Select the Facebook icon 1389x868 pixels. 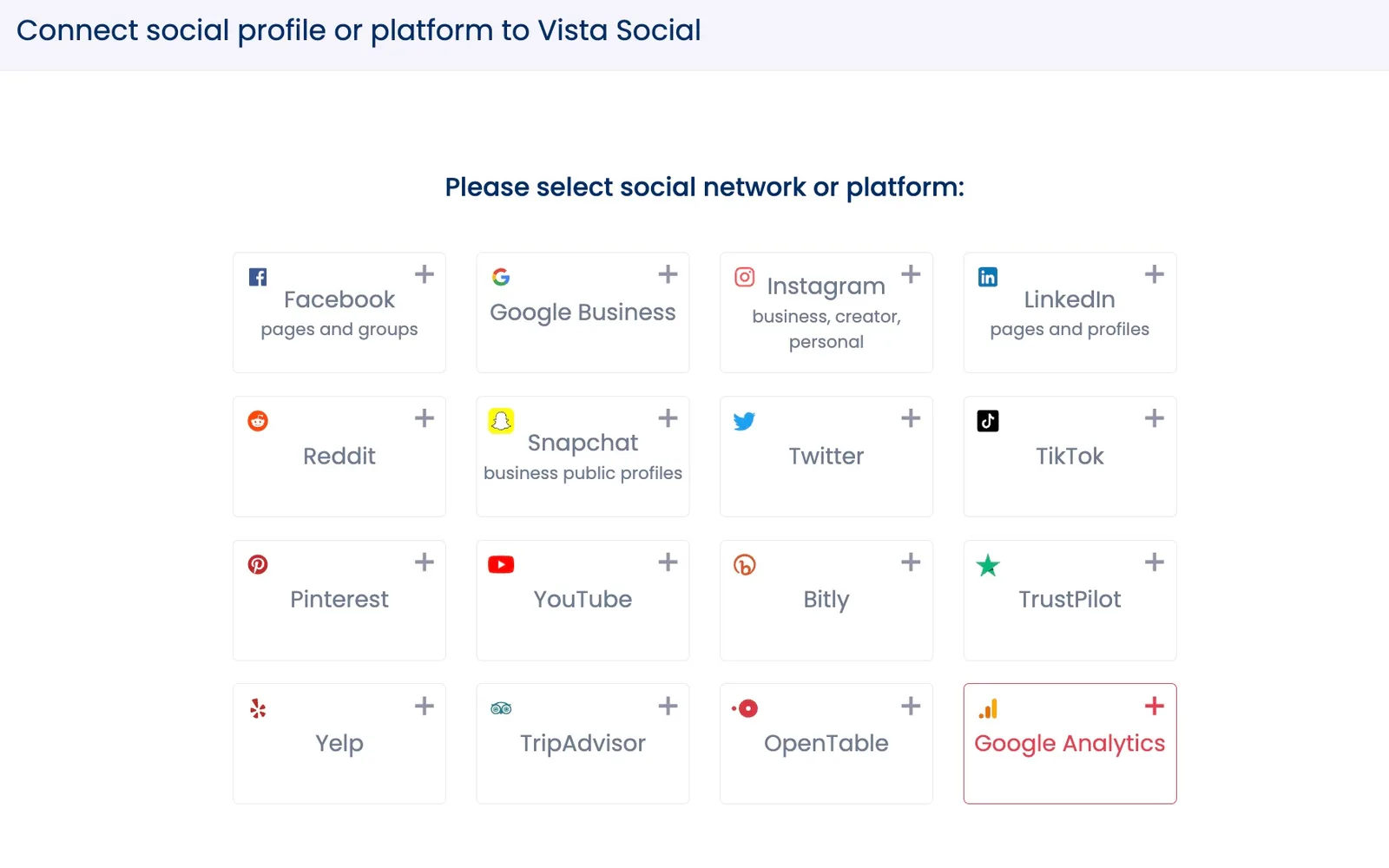click(257, 276)
